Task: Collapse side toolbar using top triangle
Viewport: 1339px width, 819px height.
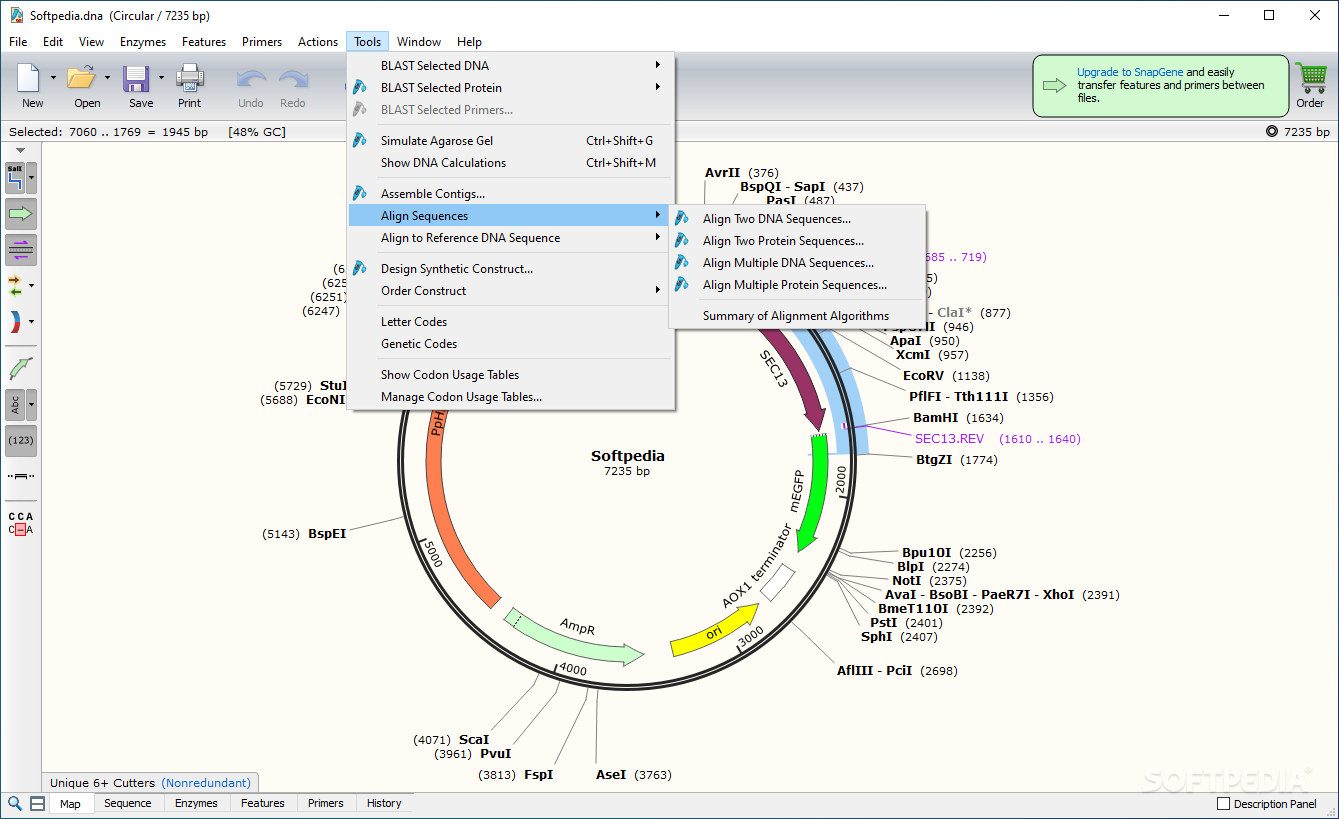Action: (21, 151)
